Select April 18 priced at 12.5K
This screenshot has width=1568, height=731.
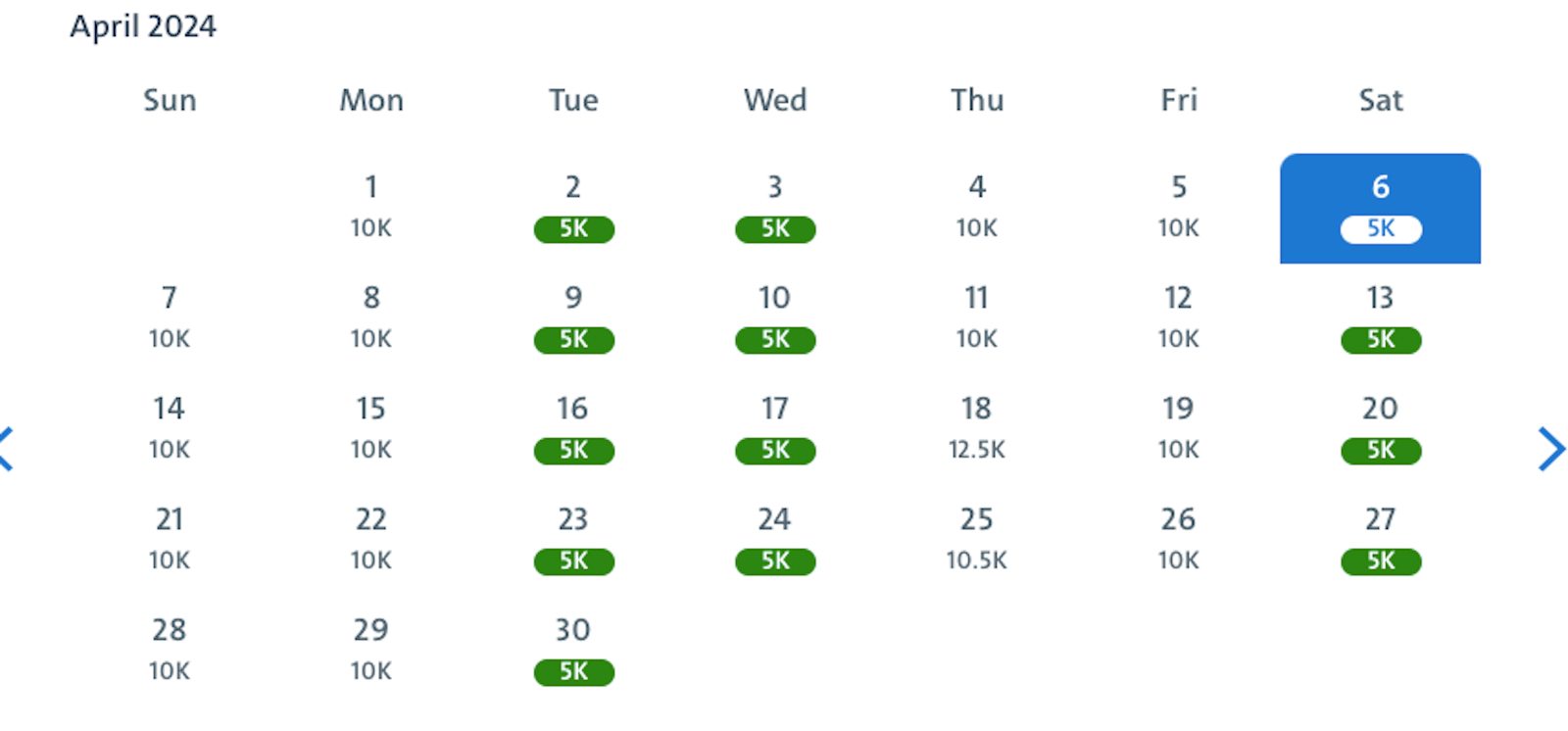976,429
